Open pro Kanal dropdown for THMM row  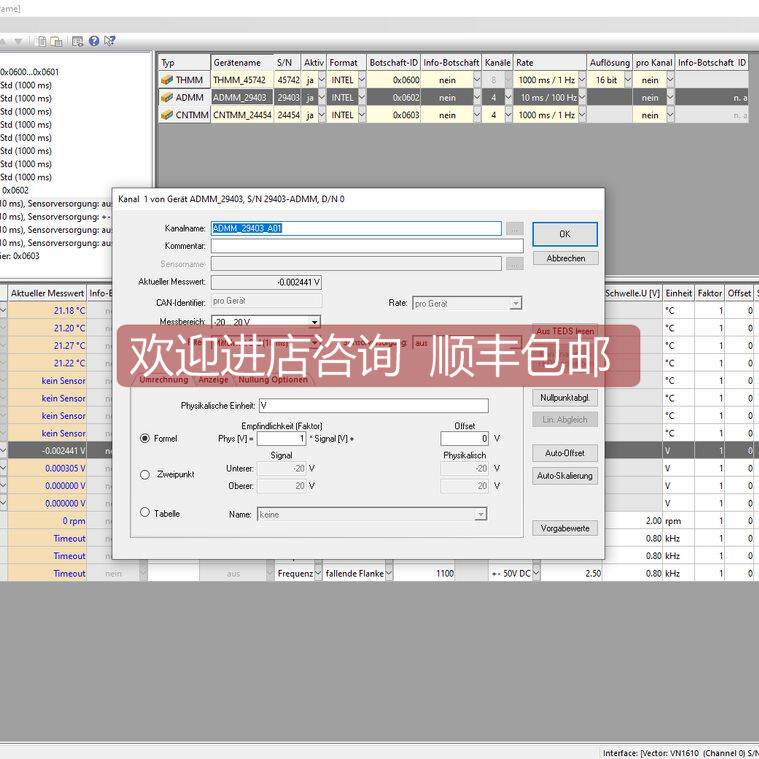670,80
